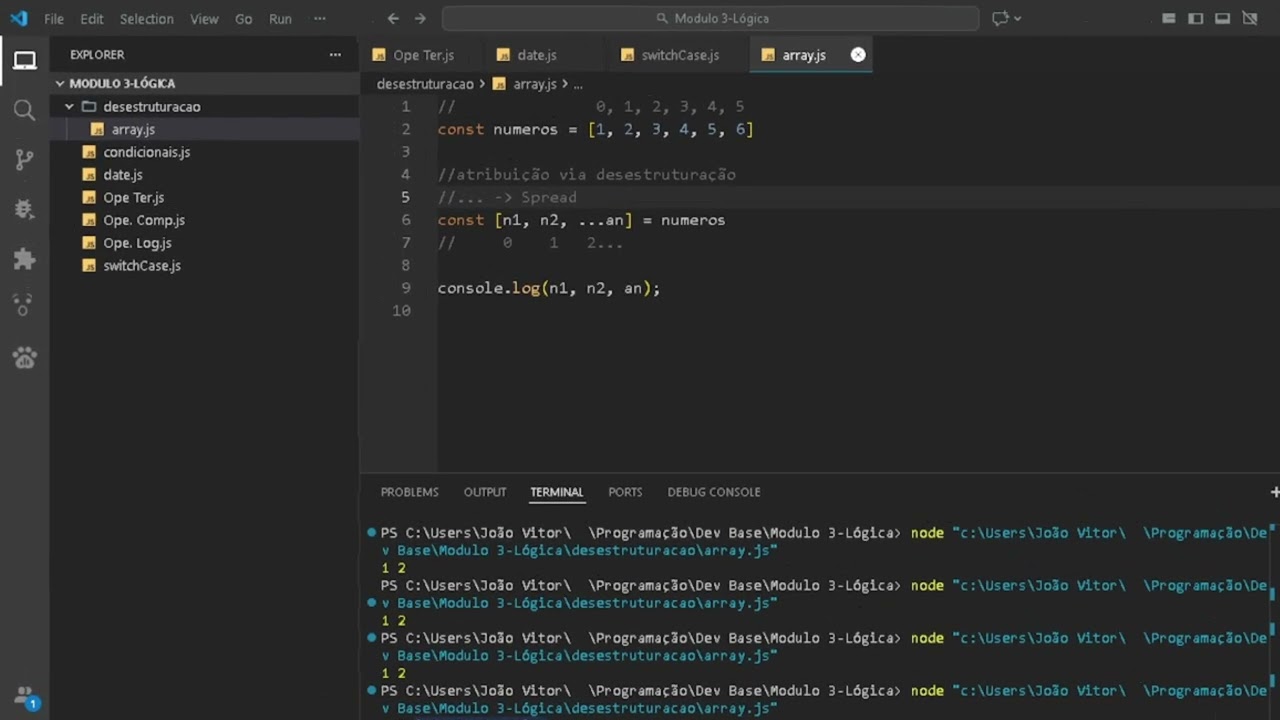This screenshot has width=1280, height=720.
Task: Go back using the left arrow
Action: [393, 18]
